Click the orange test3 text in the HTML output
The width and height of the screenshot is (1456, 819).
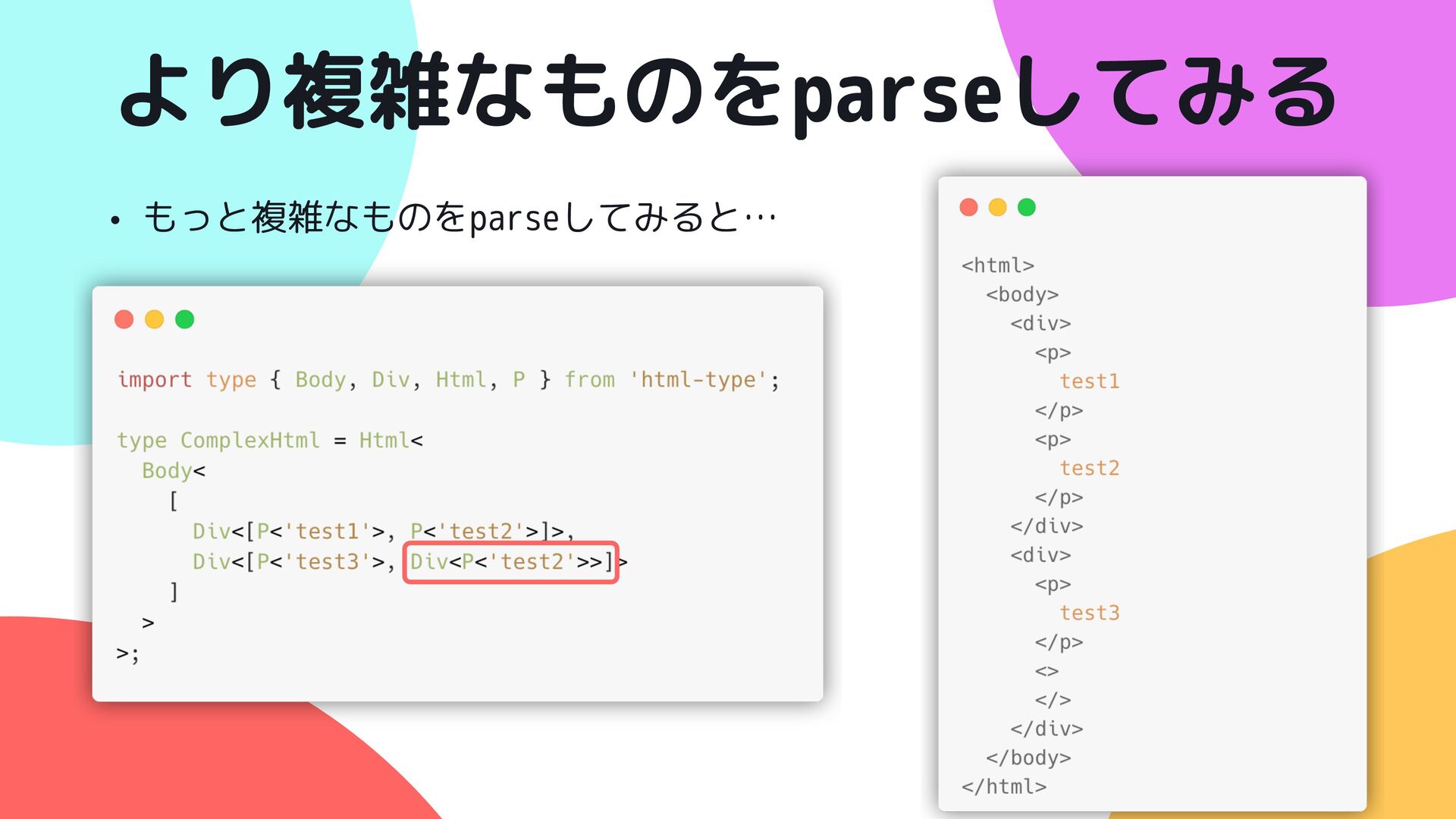point(1089,612)
